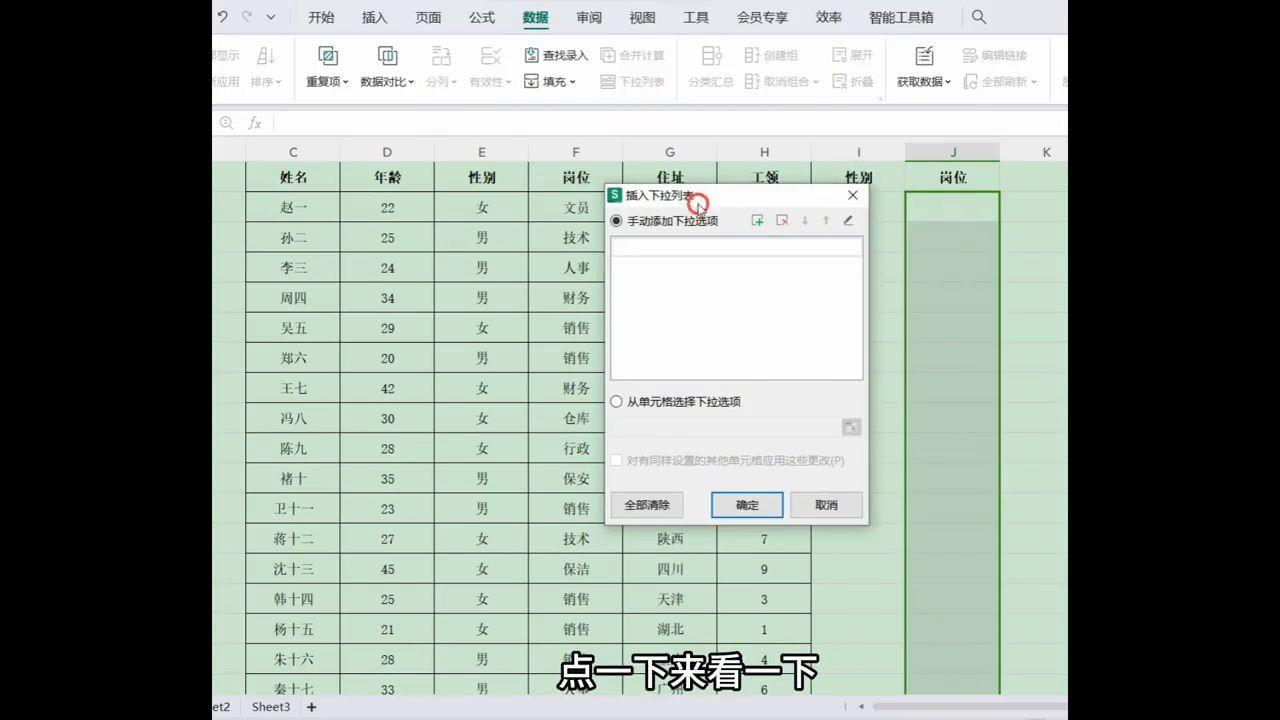The height and width of the screenshot is (720, 1280).
Task: Switch to the 视图 ribbon tab
Action: click(643, 17)
